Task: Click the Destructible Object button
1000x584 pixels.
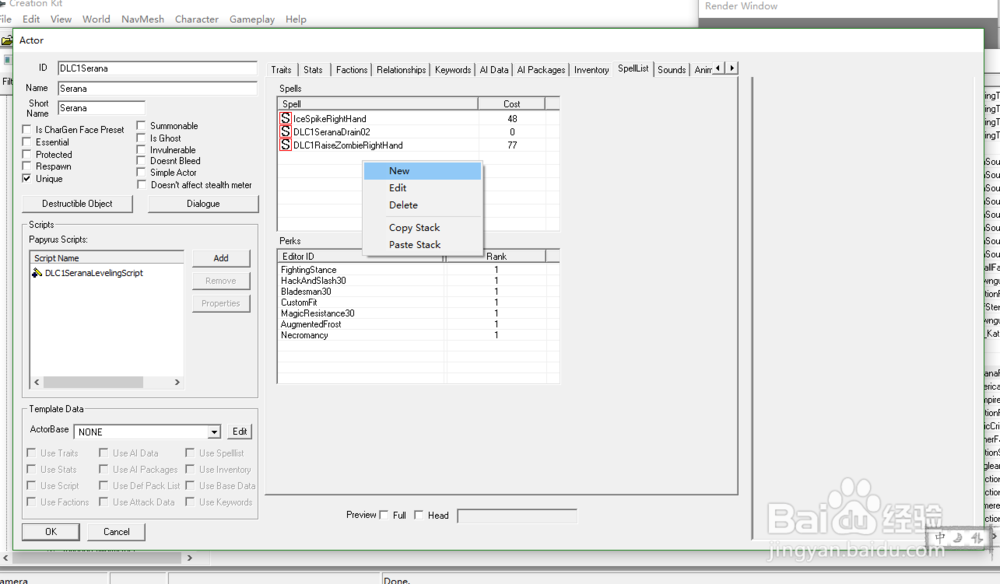Action: pos(77,204)
